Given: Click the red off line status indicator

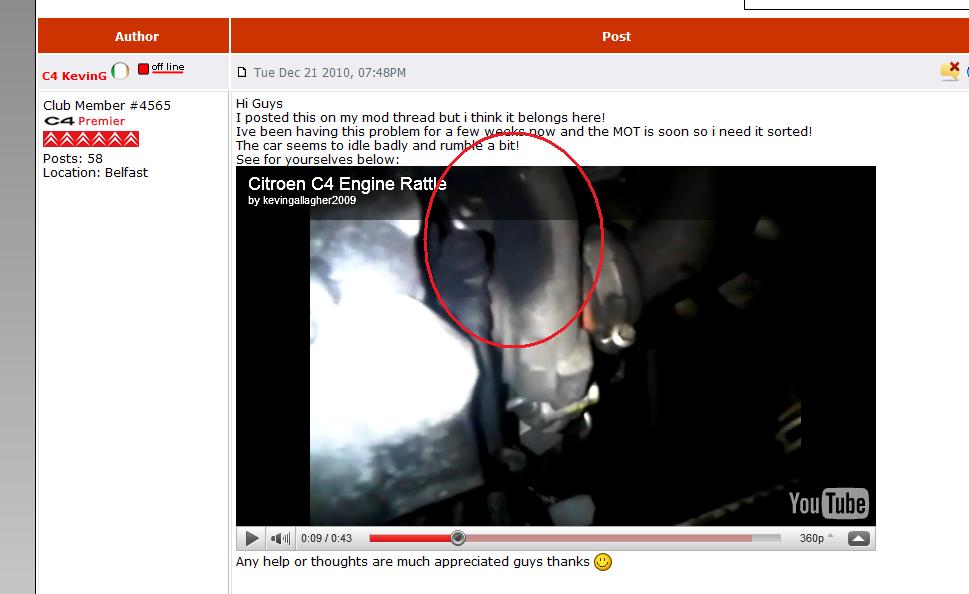Looking at the screenshot, I should pos(161,68).
